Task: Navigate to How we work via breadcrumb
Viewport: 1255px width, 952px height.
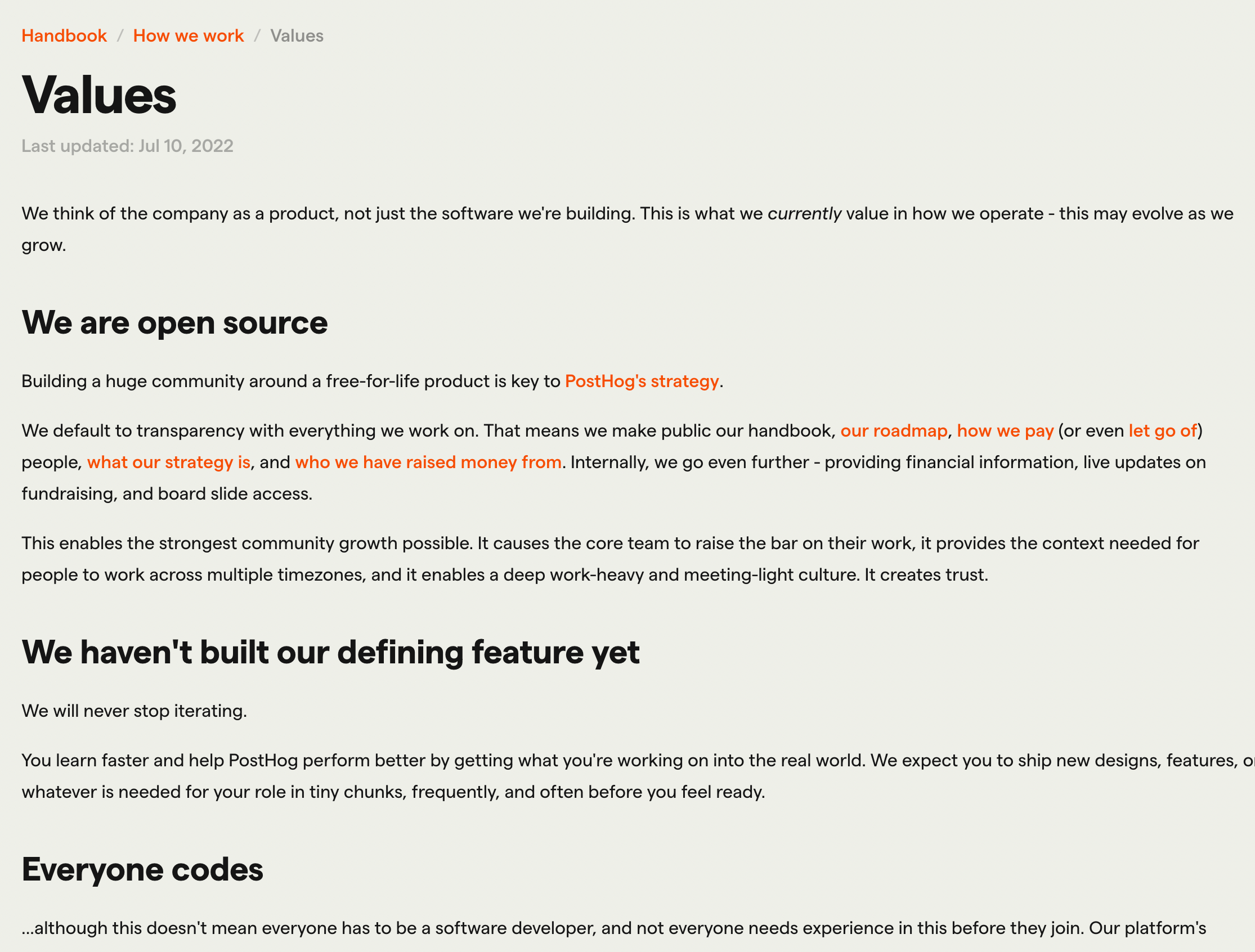Action: click(188, 35)
